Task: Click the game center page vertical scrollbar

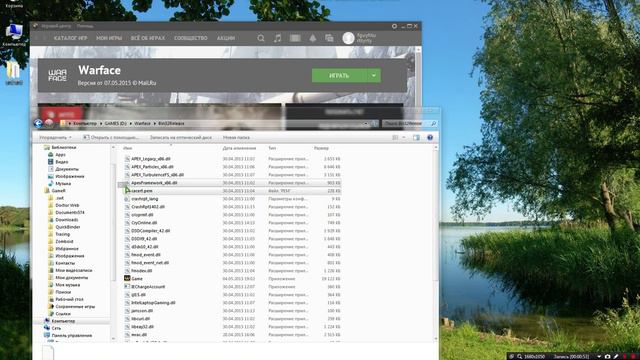Action: point(418,78)
